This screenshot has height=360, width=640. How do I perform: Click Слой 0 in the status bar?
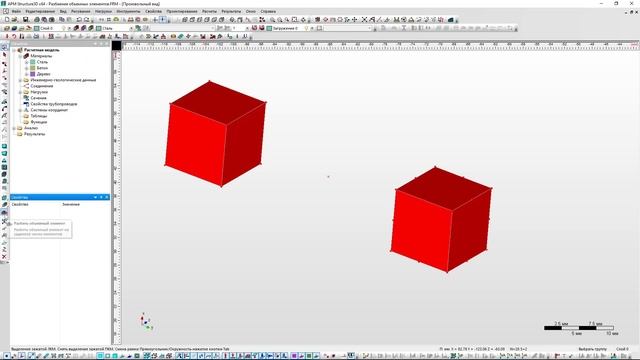622,349
